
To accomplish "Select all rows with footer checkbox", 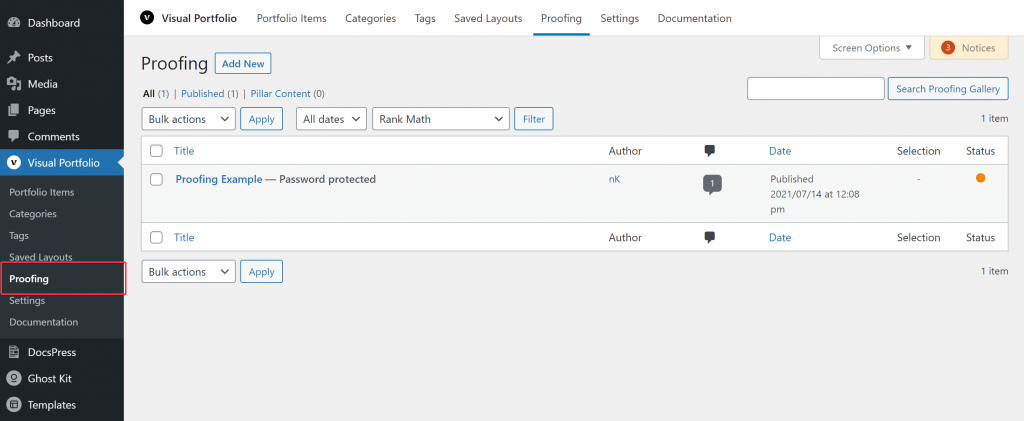I will tap(156, 238).
